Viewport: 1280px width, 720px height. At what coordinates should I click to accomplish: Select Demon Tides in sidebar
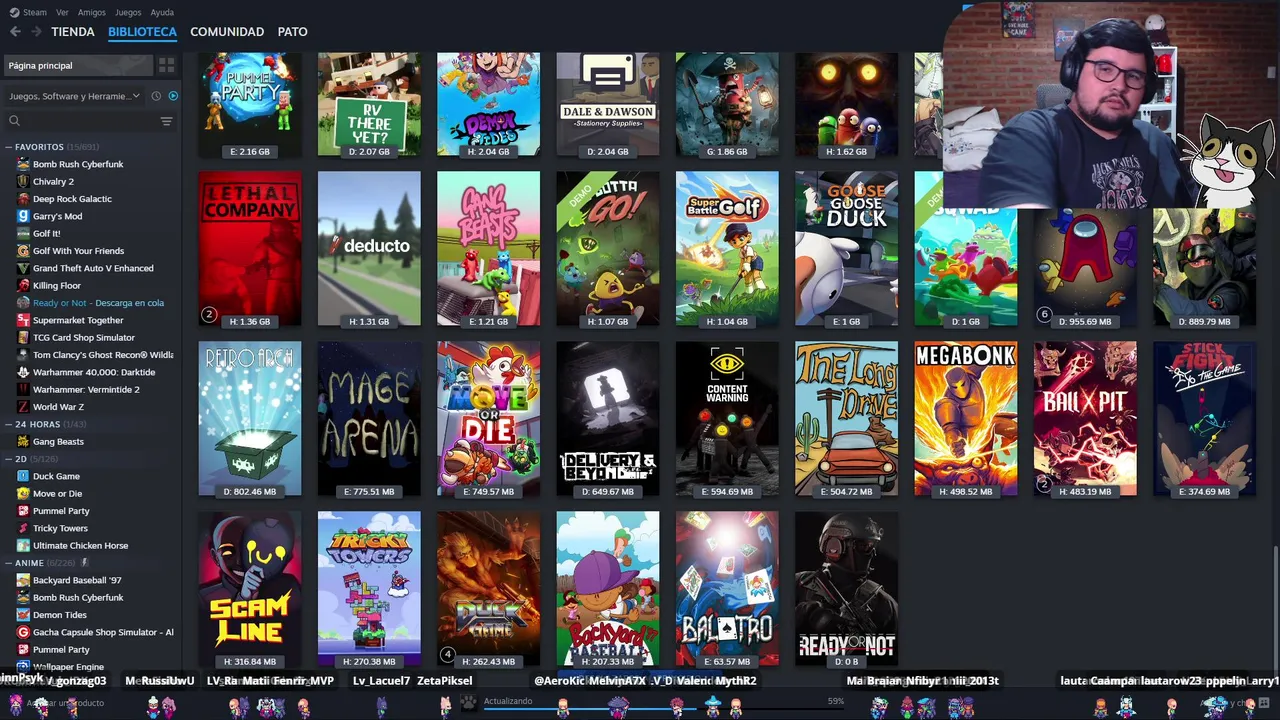[60, 615]
